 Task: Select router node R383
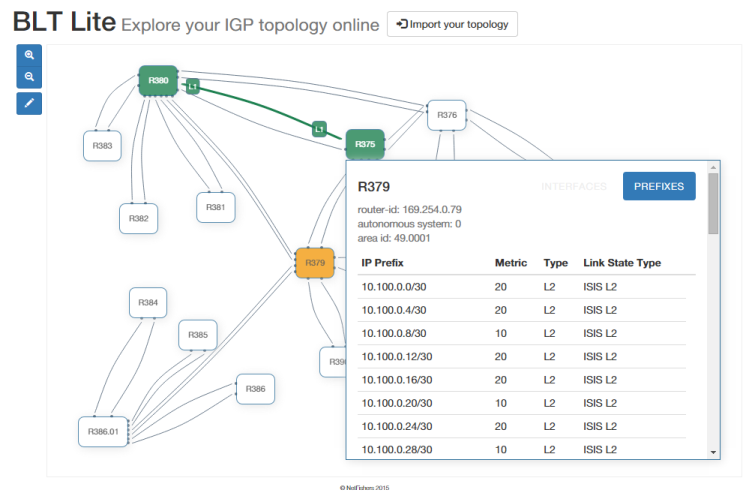tap(102, 146)
